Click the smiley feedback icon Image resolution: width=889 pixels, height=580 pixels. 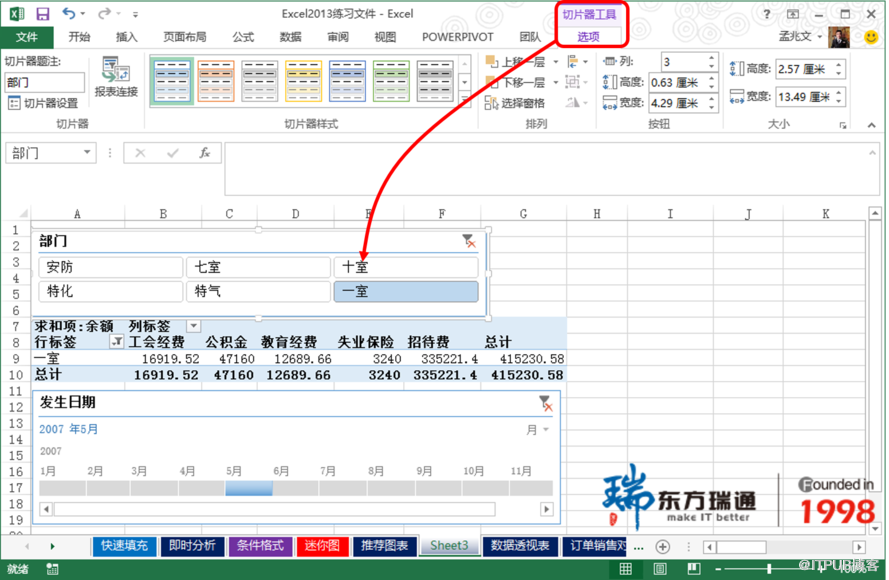871,37
